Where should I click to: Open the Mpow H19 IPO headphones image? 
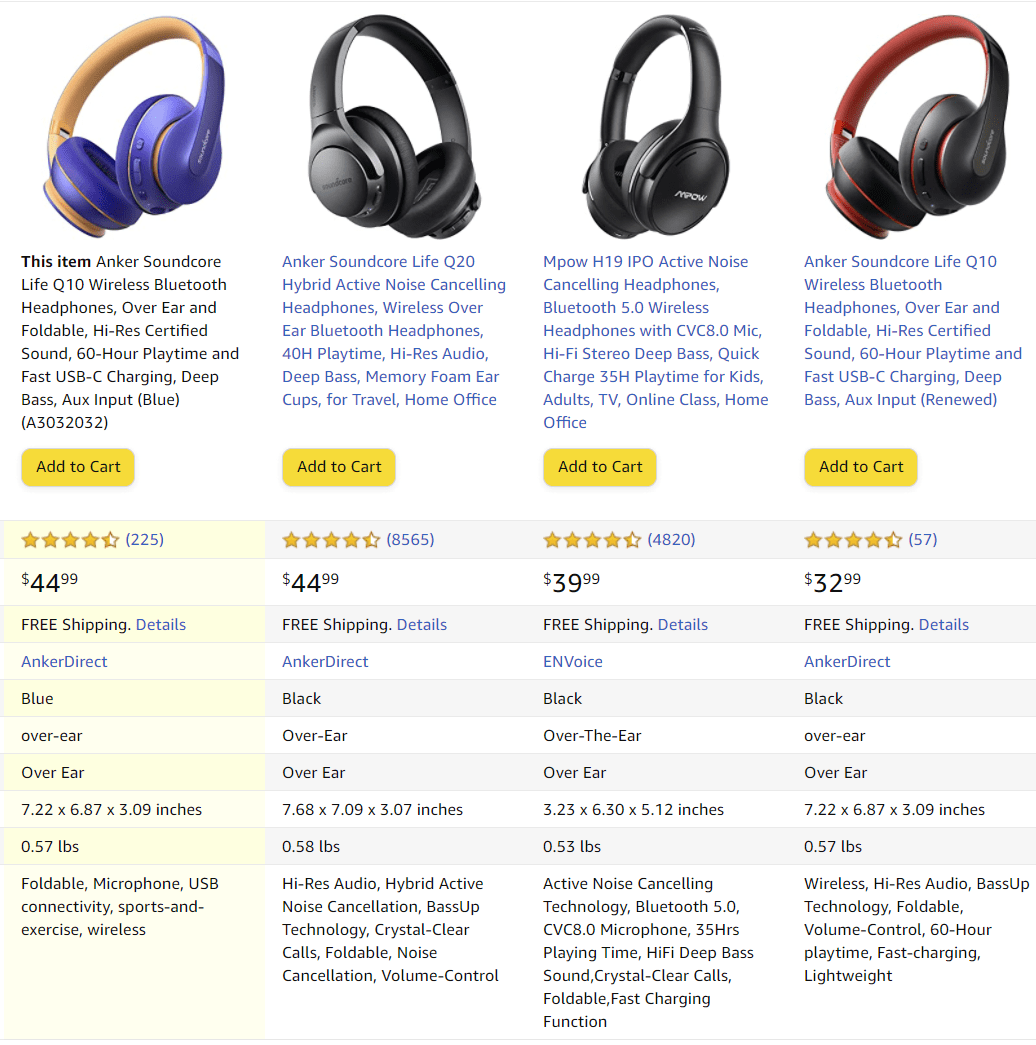[656, 126]
